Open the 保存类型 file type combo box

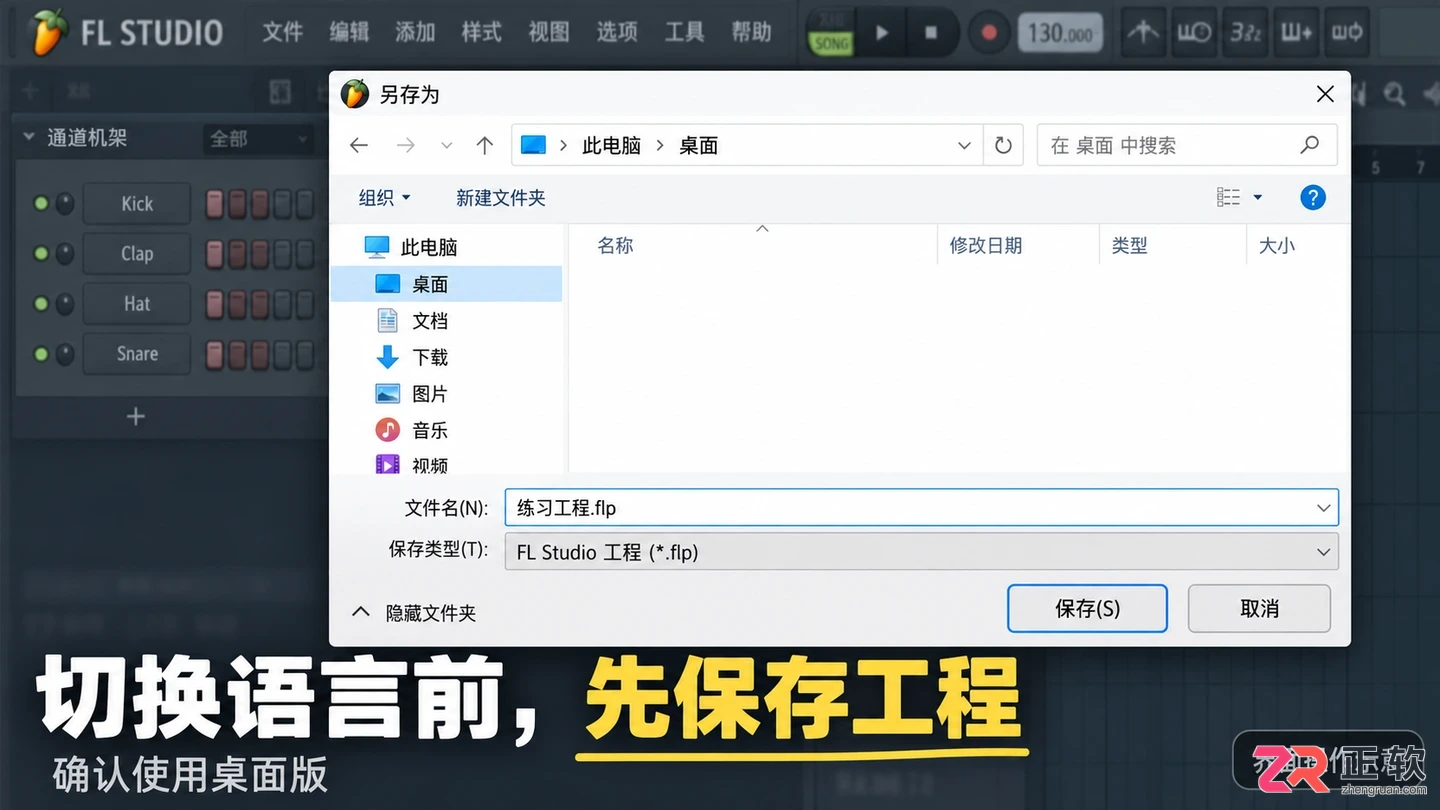tap(921, 552)
